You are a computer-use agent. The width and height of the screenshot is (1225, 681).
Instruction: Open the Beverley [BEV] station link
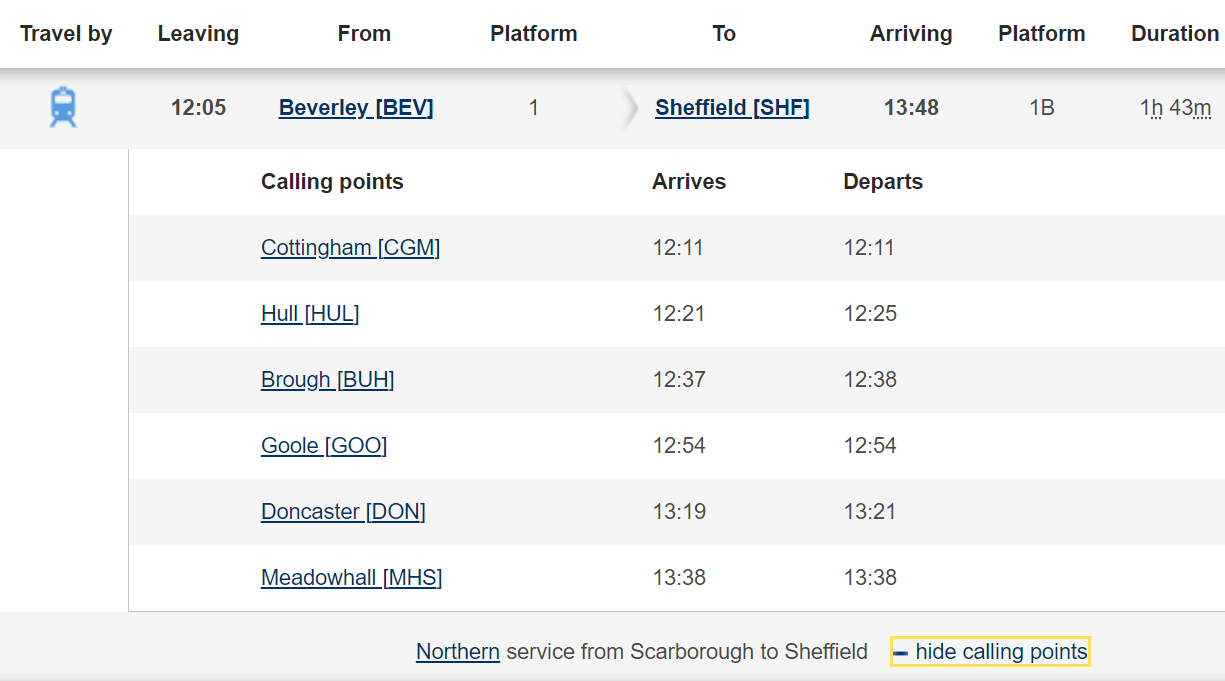pyautogui.click(x=356, y=108)
